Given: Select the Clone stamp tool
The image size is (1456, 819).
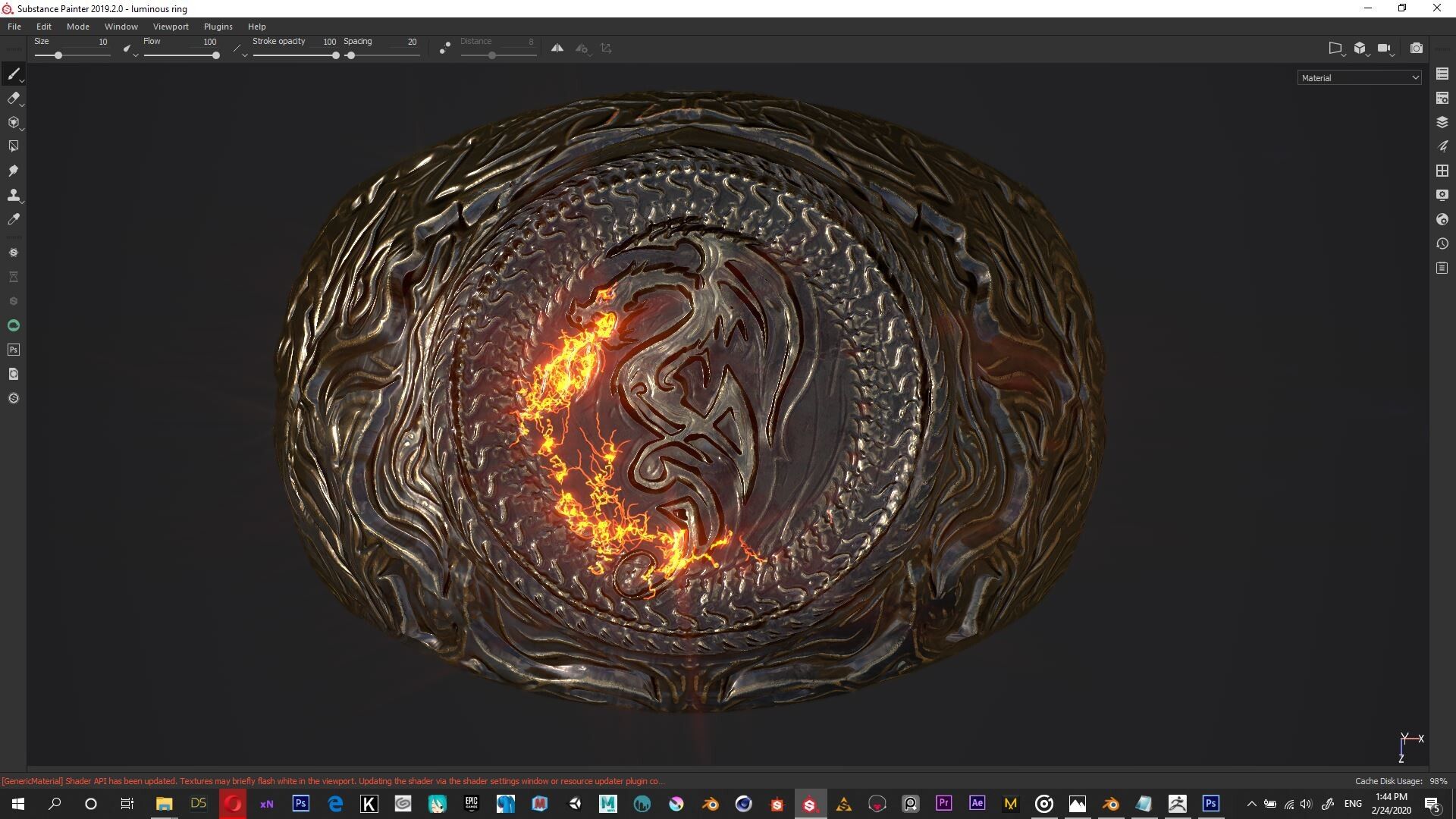Looking at the screenshot, I should pyautogui.click(x=13, y=195).
